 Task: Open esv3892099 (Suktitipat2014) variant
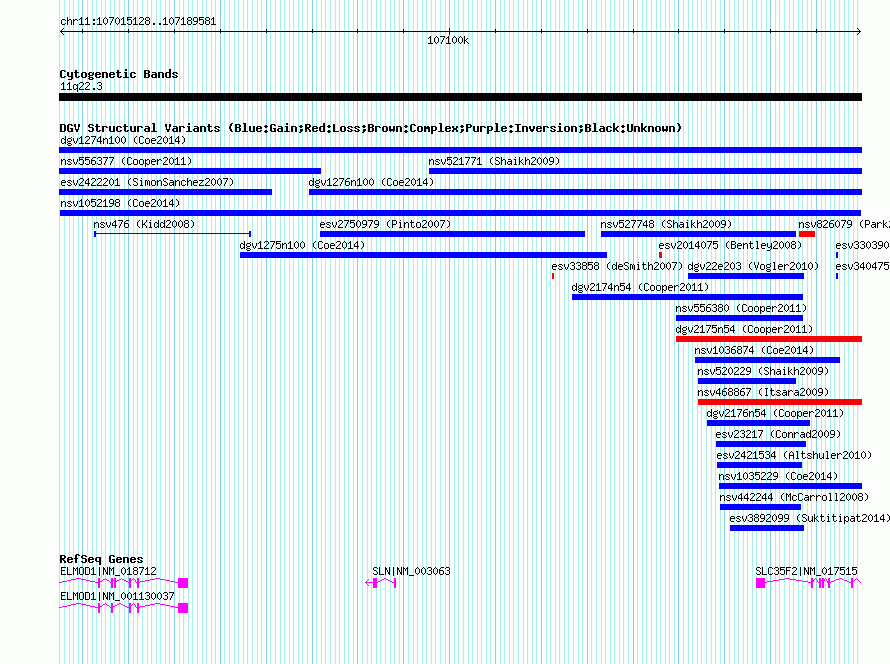tap(767, 528)
